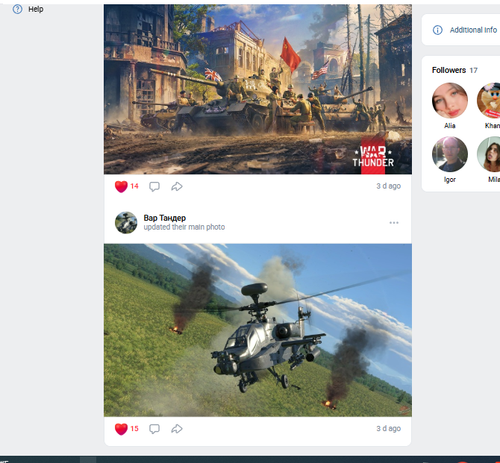Share the post with 14 likes
Image resolution: width=500 pixels, height=463 pixels.
tap(177, 186)
